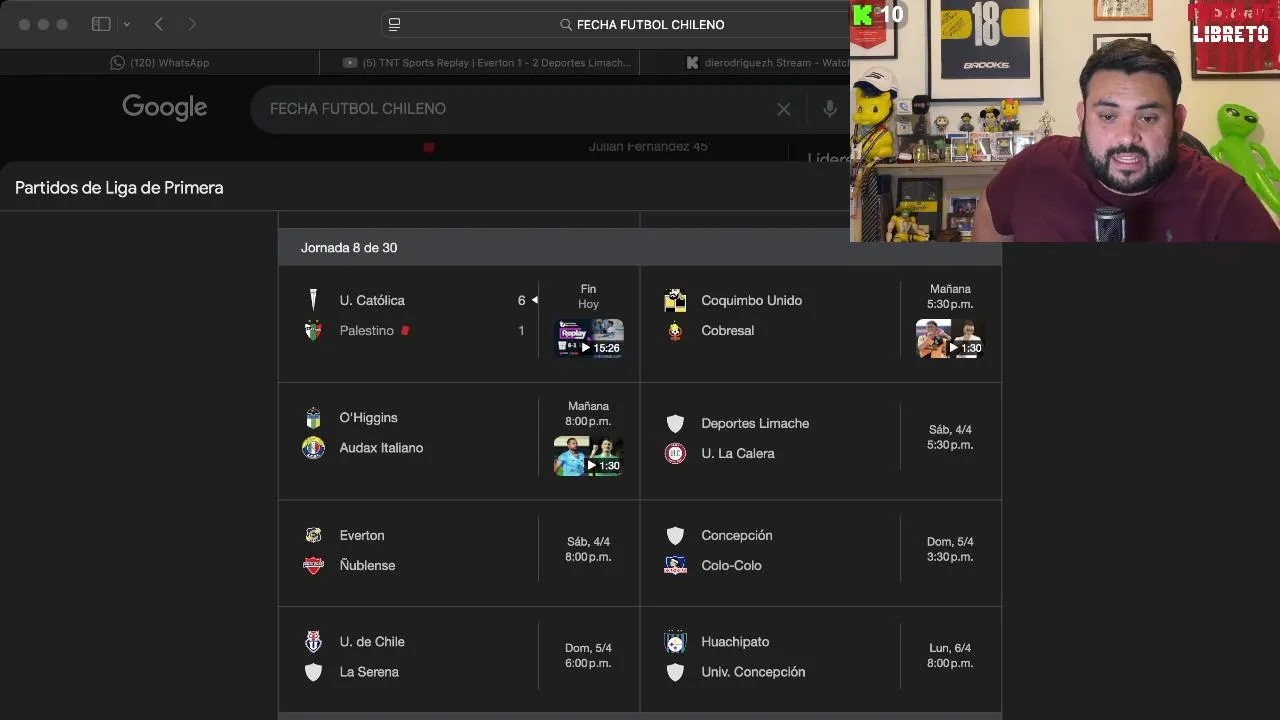Click Everton crest icon
This screenshot has width=1280, height=720.
[x=313, y=535]
